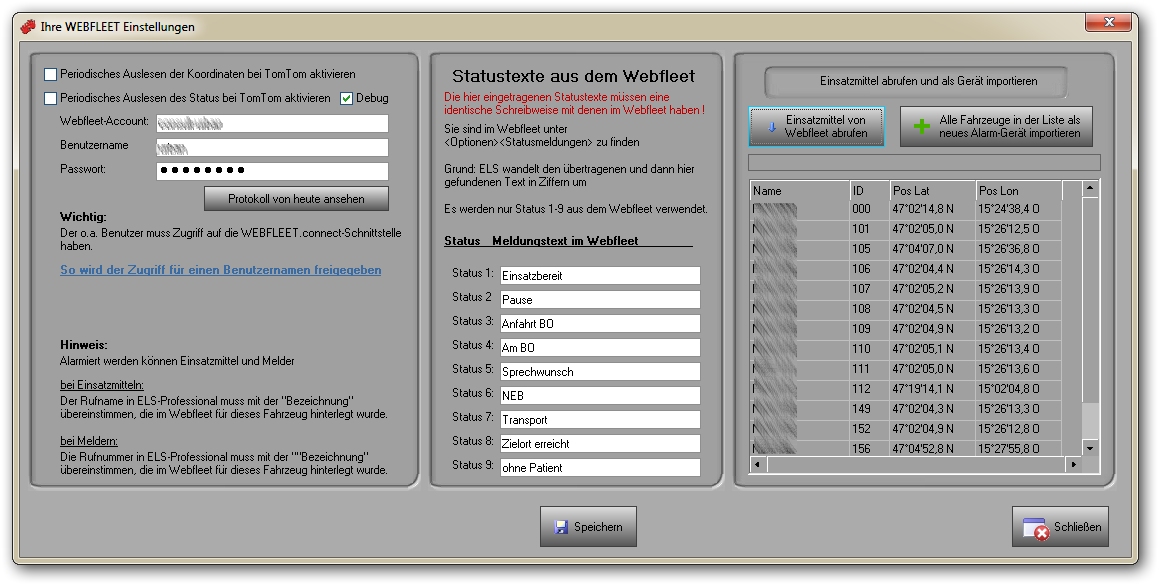
Task: Click the Schließen window icon with red X
Action: click(x=1036, y=528)
